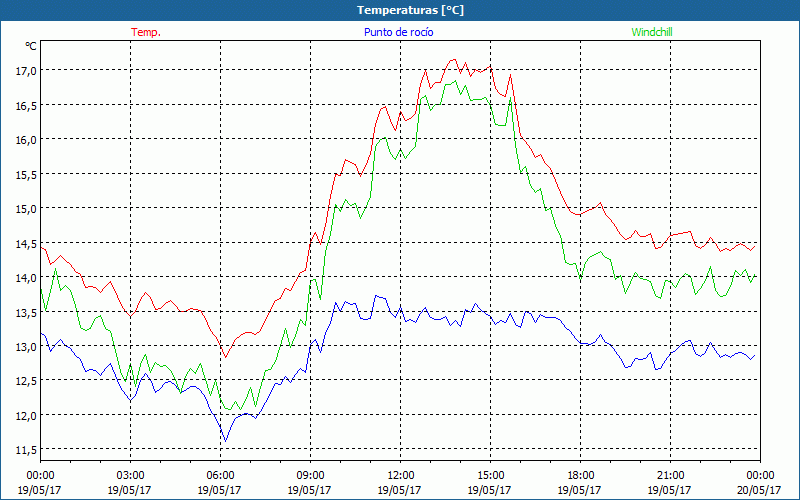
Task: Select the red 'Temp.' legend label
Action: coord(146,32)
